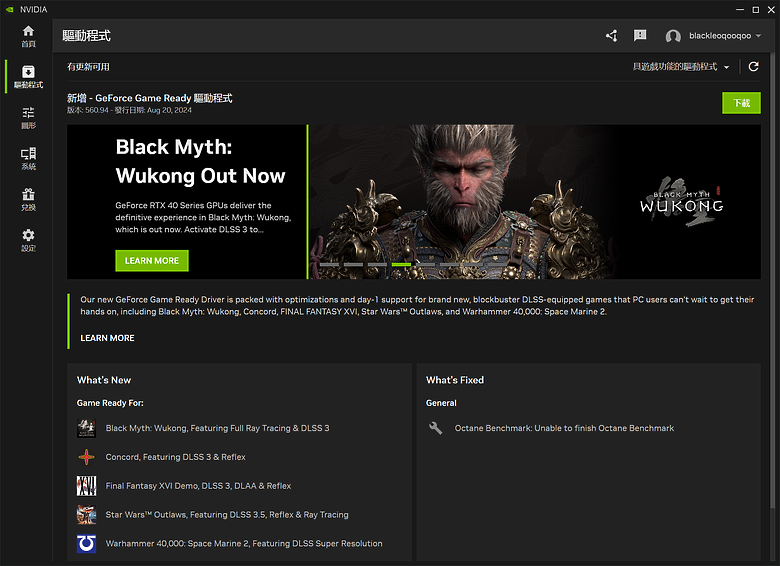
Task: Click NVIDIA logo in title bar
Action: point(9,9)
